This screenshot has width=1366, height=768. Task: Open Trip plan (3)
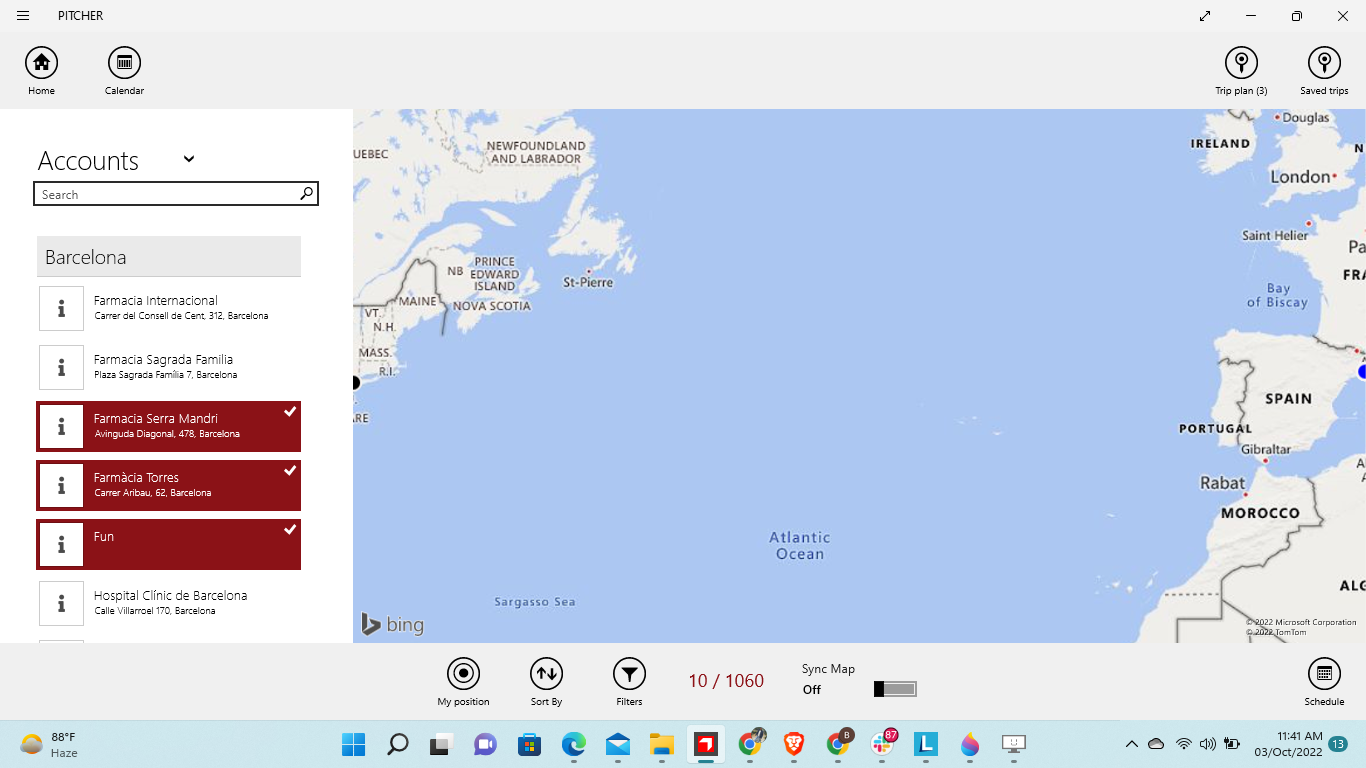[1241, 63]
